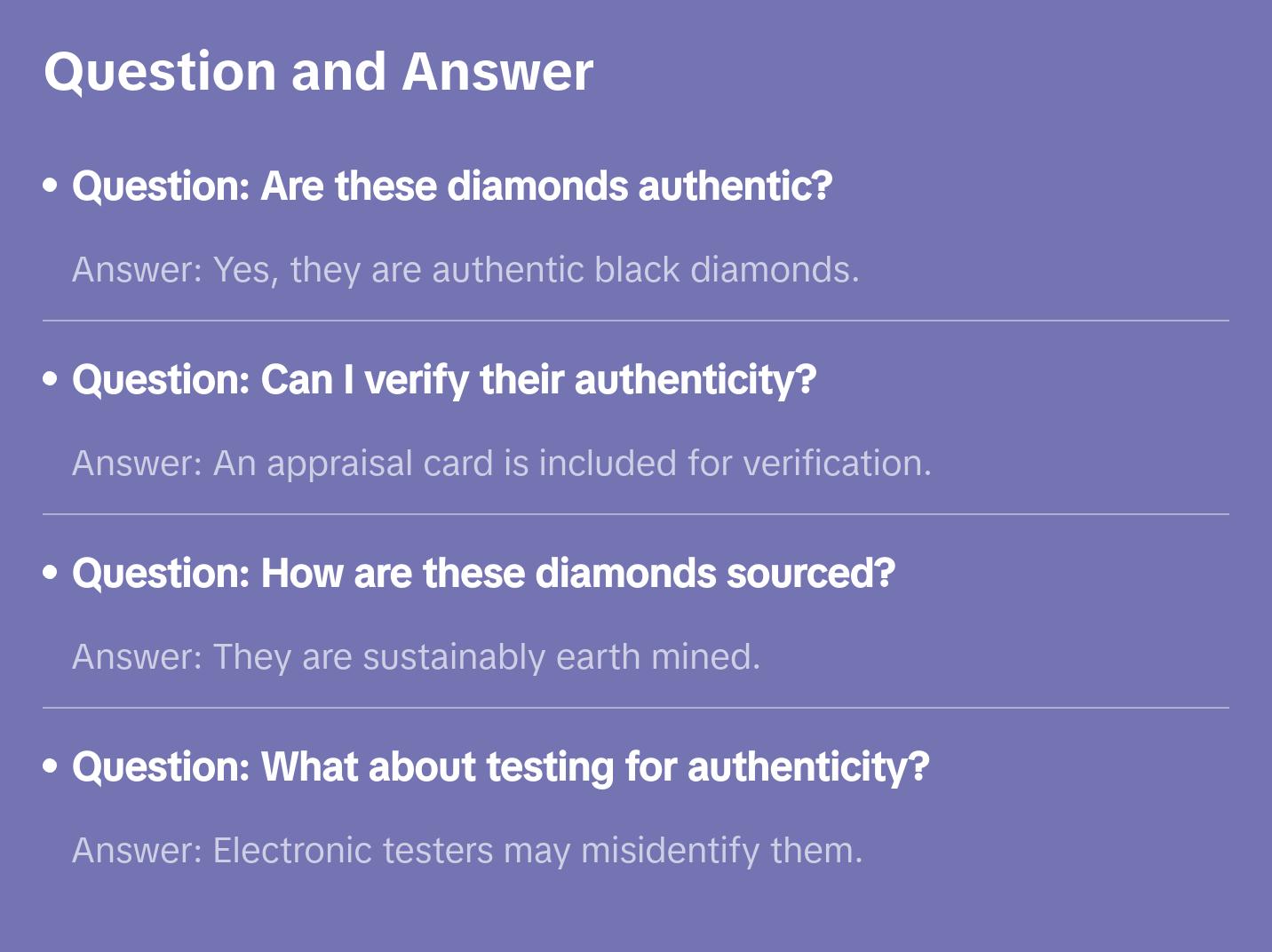Click "Answer:" label before "Electronic testers"

138,851
